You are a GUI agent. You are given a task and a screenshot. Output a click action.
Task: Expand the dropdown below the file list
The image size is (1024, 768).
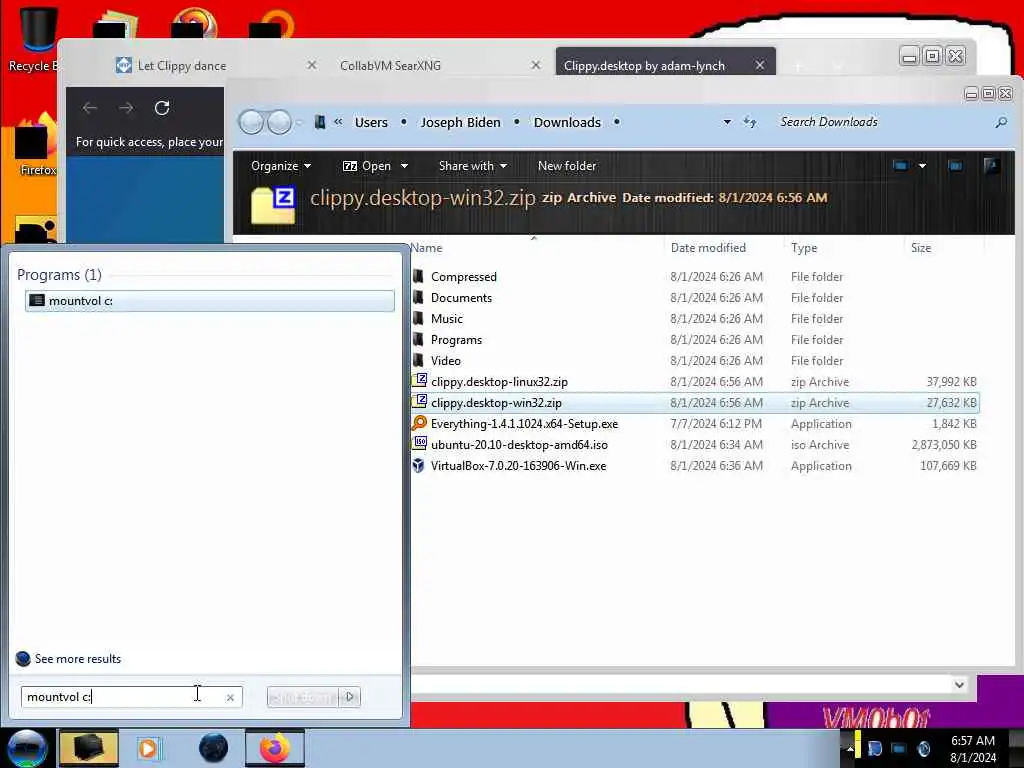[959, 684]
